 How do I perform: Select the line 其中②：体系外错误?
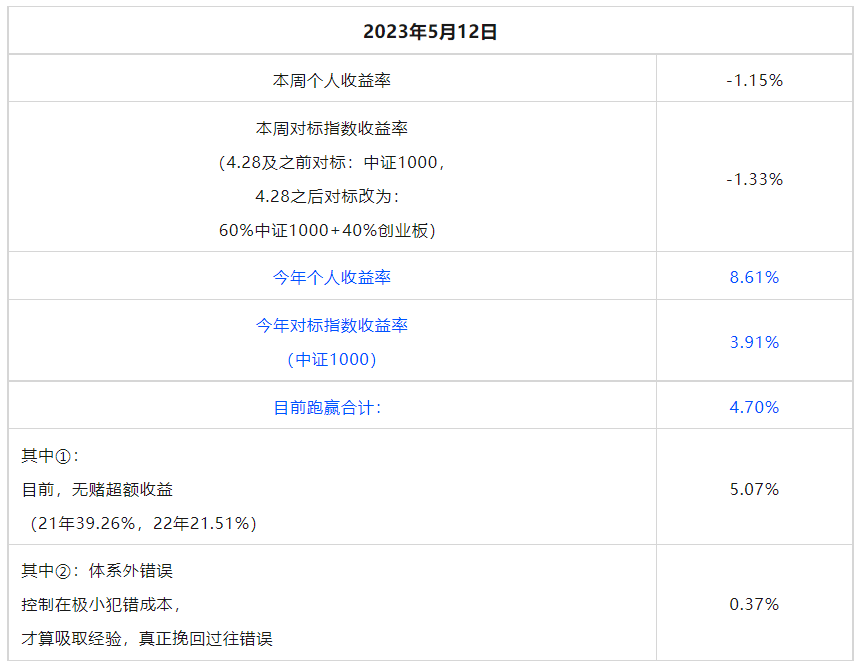pyautogui.click(x=97, y=571)
